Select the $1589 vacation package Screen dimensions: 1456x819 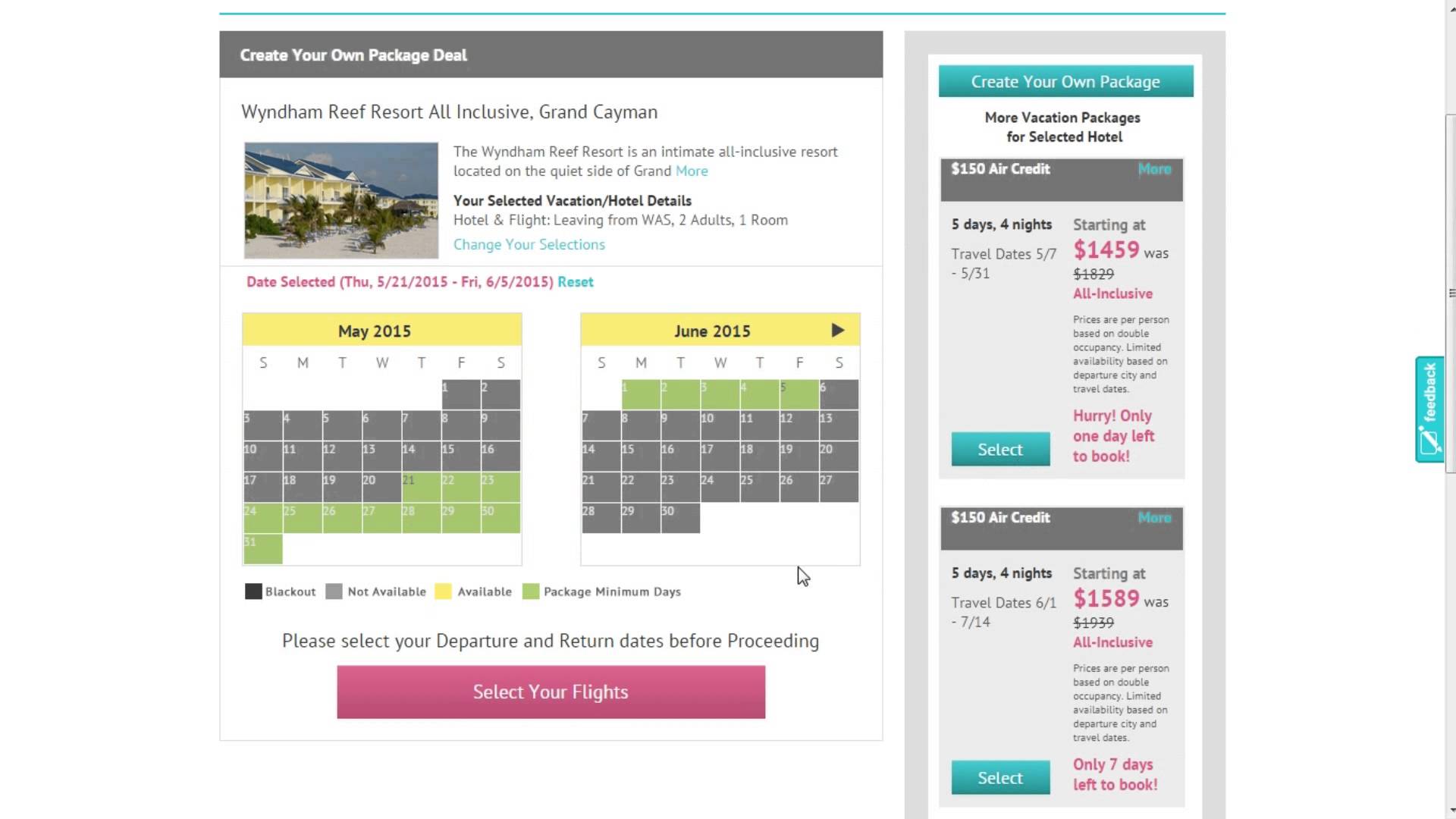point(1000,777)
